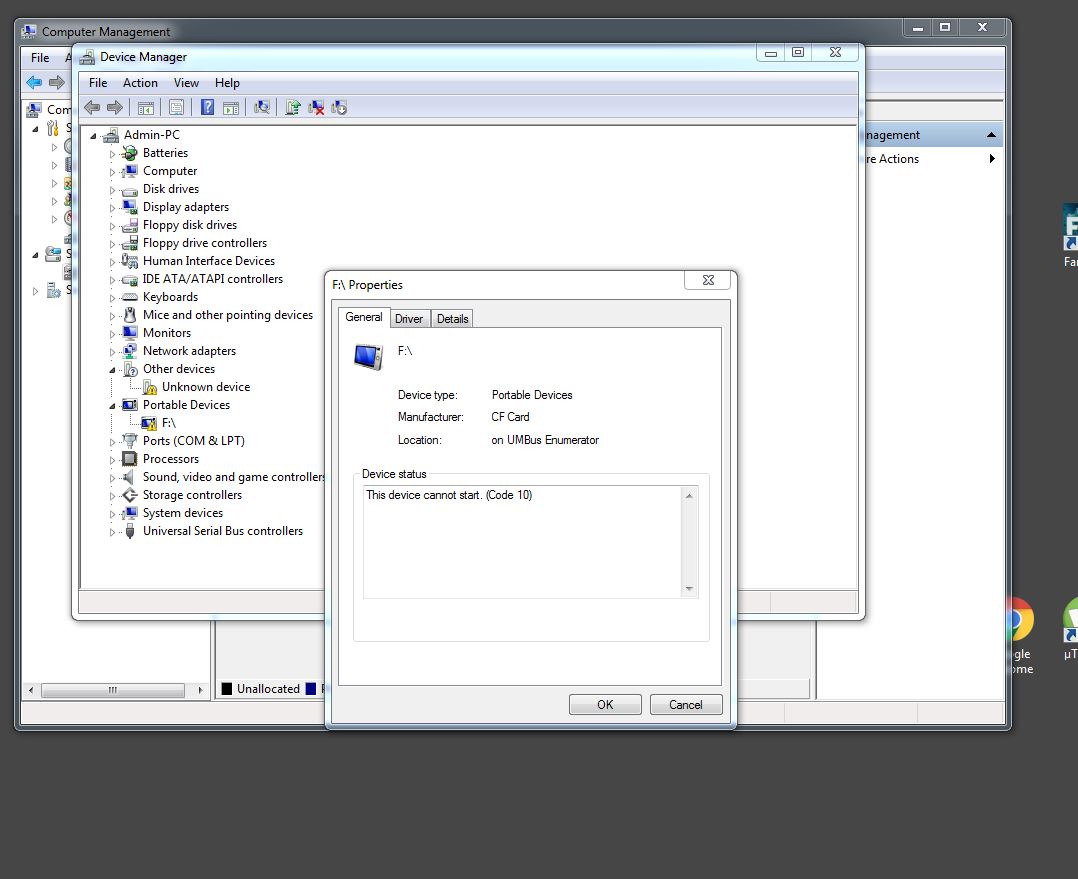Click the Device status text box
Screen dimensions: 1078x879
522,541
